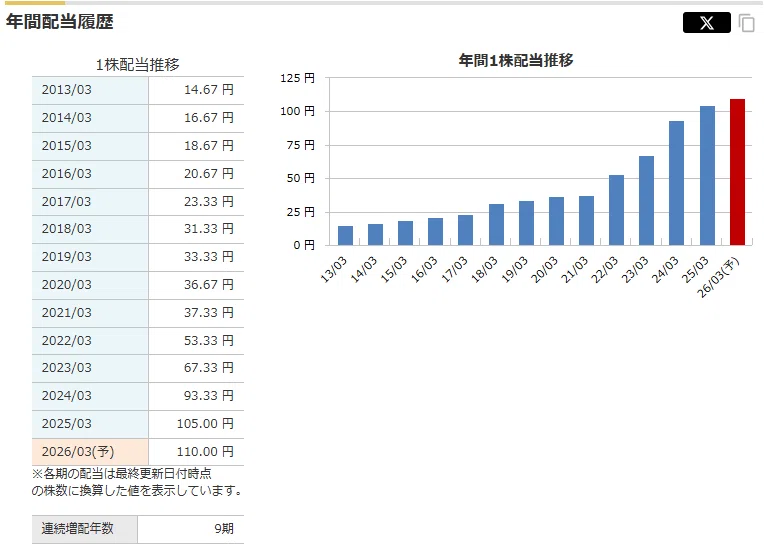
Task: Select the 2016/03 year cell
Action: click(90, 174)
